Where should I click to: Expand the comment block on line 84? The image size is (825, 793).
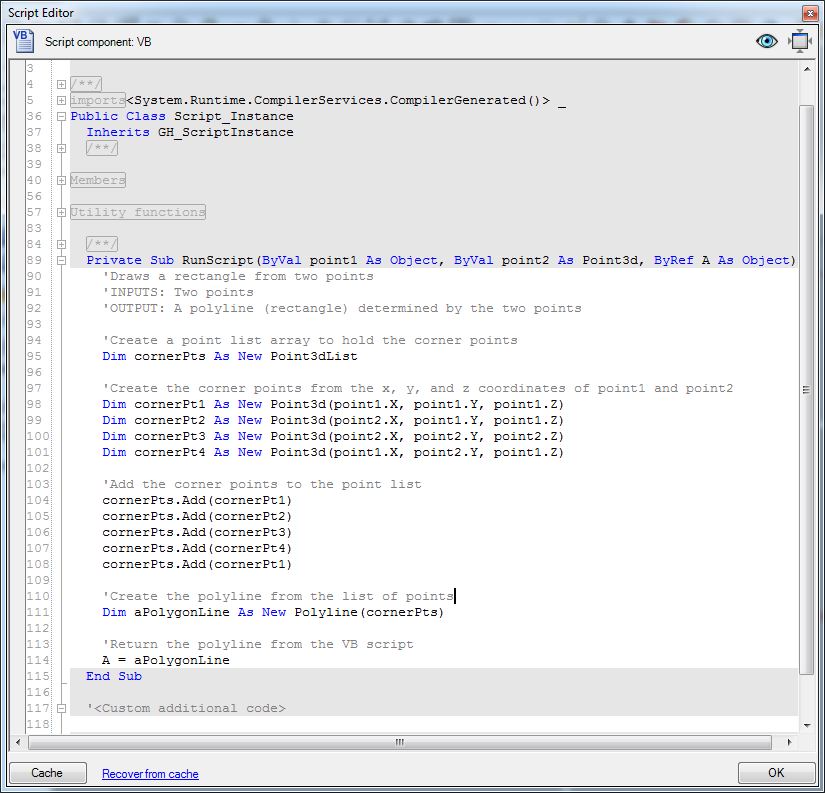[x=60, y=243]
